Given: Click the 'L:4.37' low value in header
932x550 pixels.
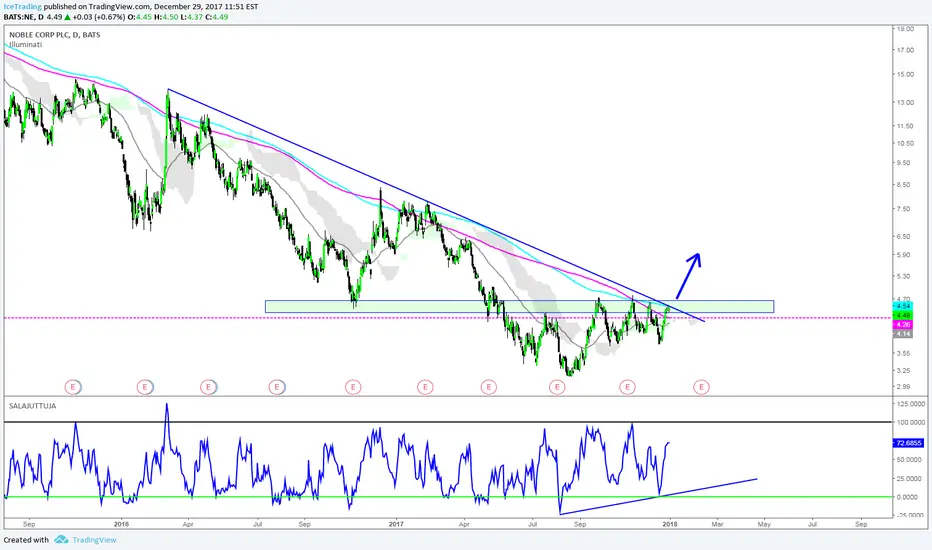Looking at the screenshot, I should [x=191, y=17].
